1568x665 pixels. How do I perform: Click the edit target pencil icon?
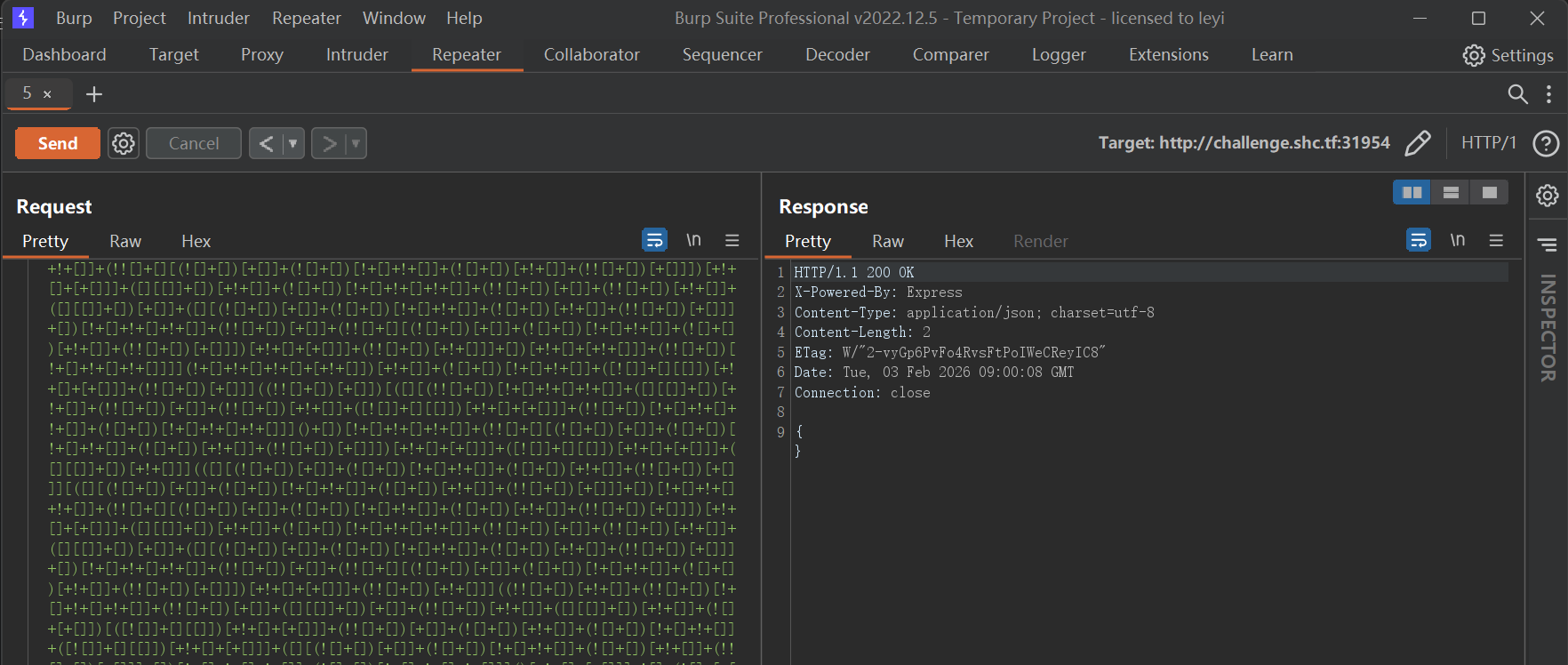click(x=1418, y=143)
